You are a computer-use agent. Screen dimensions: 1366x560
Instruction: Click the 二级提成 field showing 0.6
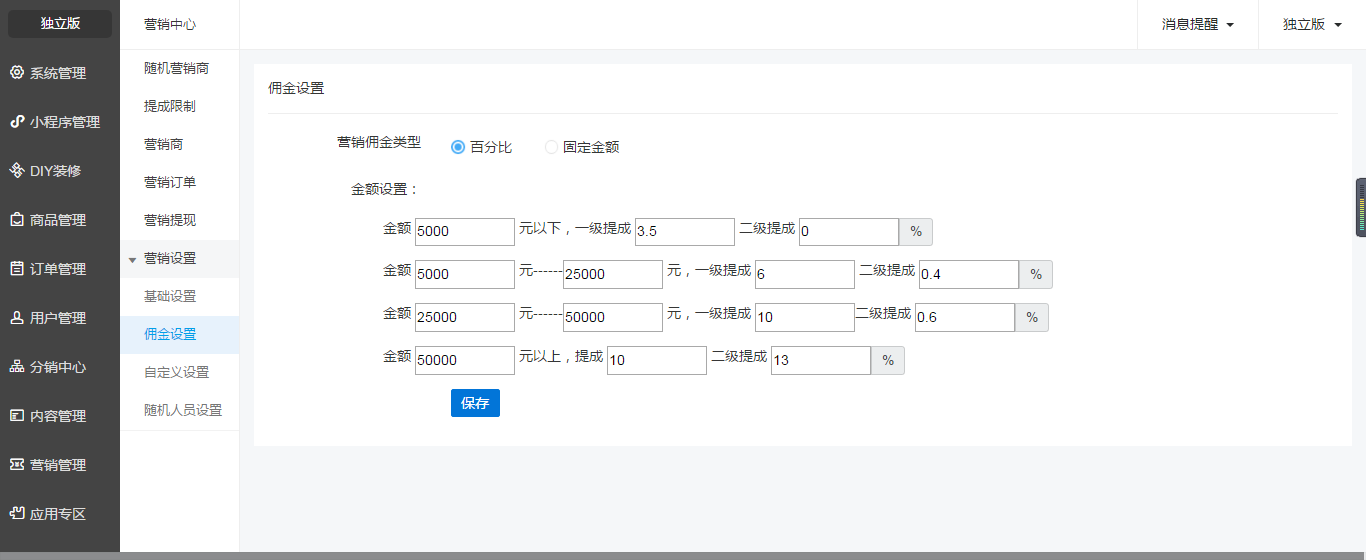click(965, 317)
